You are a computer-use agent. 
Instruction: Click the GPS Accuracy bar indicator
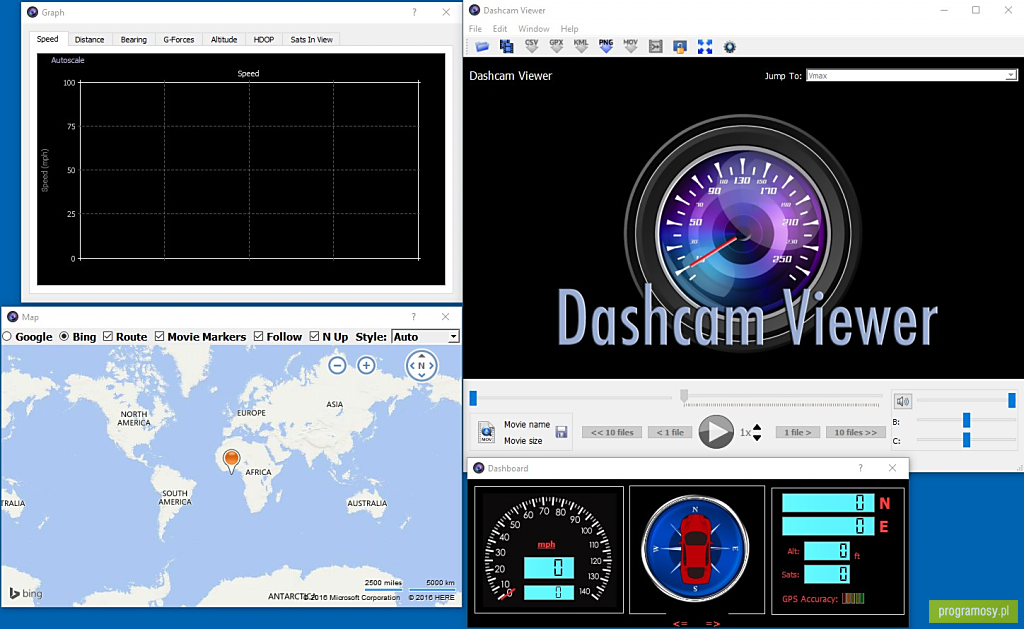(852, 598)
